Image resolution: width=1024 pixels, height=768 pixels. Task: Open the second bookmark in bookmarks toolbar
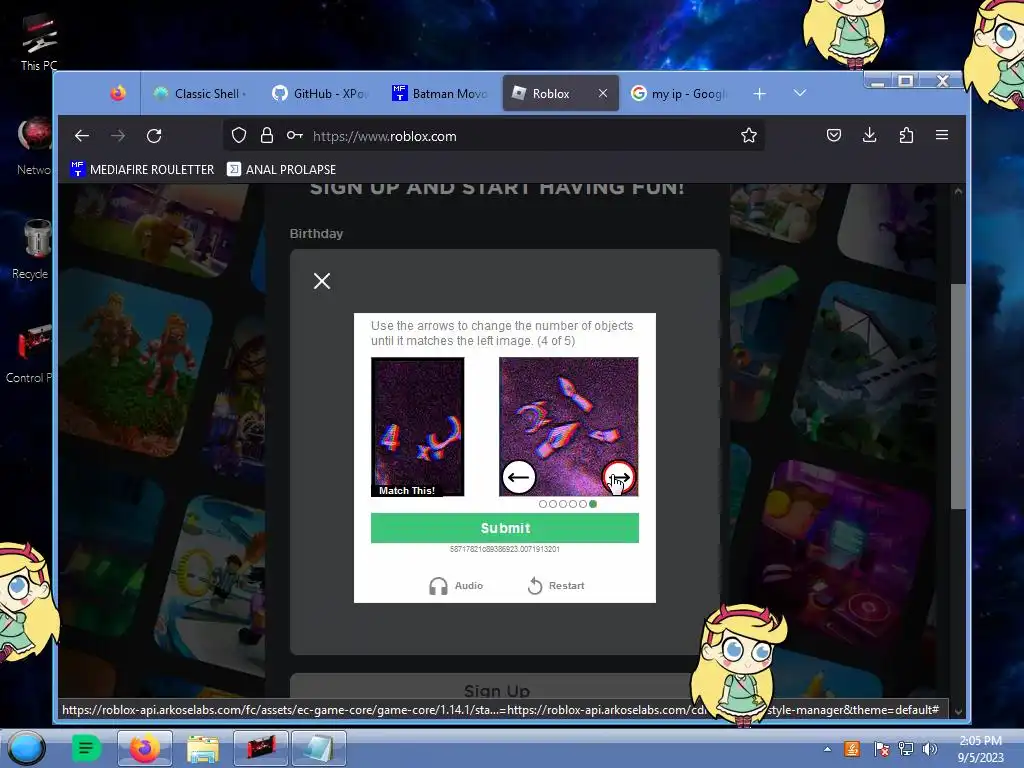tap(281, 169)
